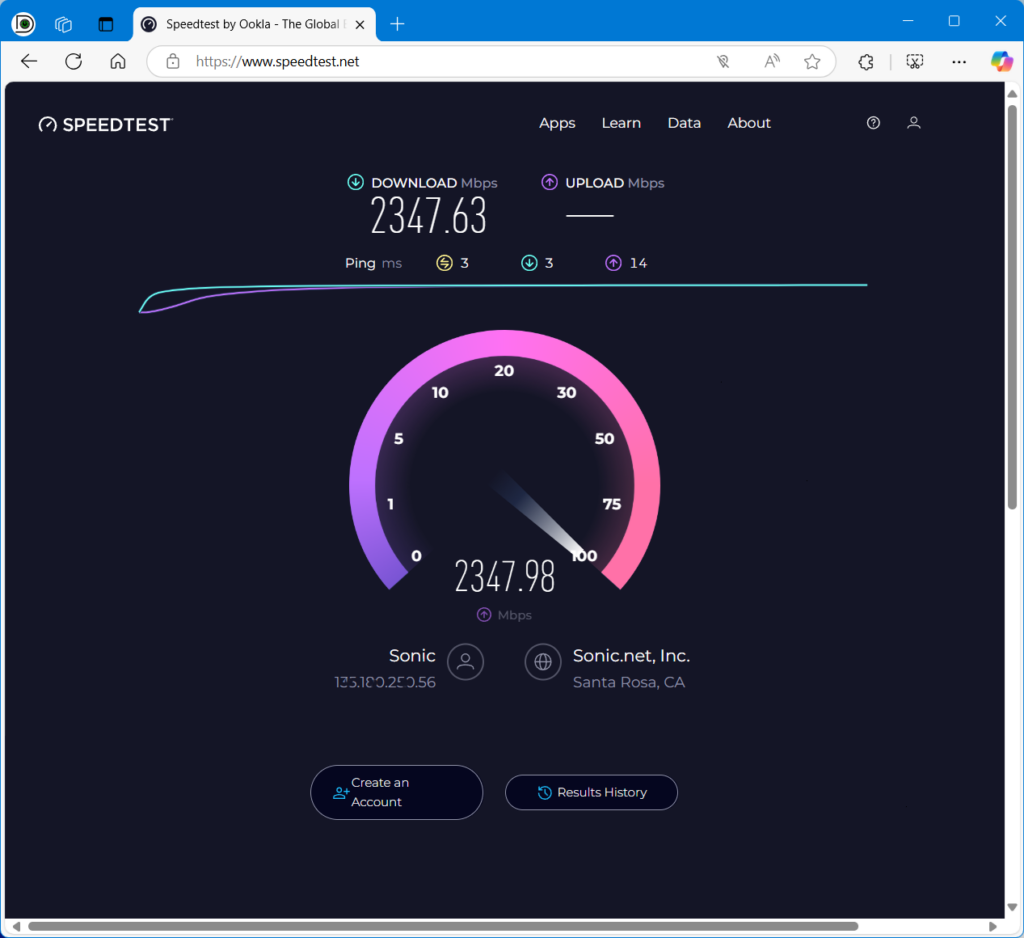Open Results History
The height and width of the screenshot is (938, 1024).
click(x=591, y=792)
